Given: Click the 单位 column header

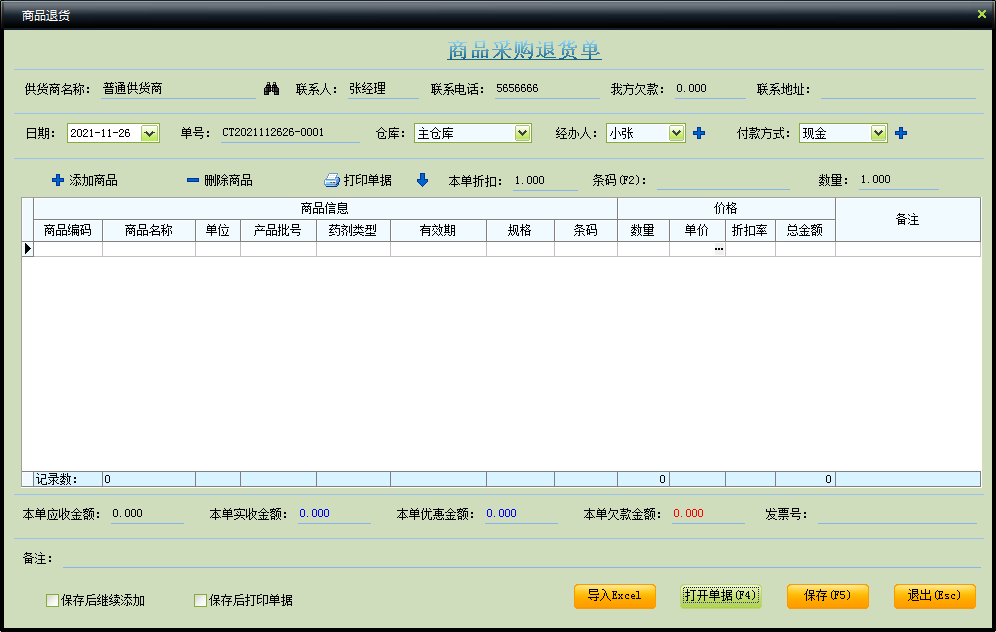Looking at the screenshot, I should [x=218, y=231].
